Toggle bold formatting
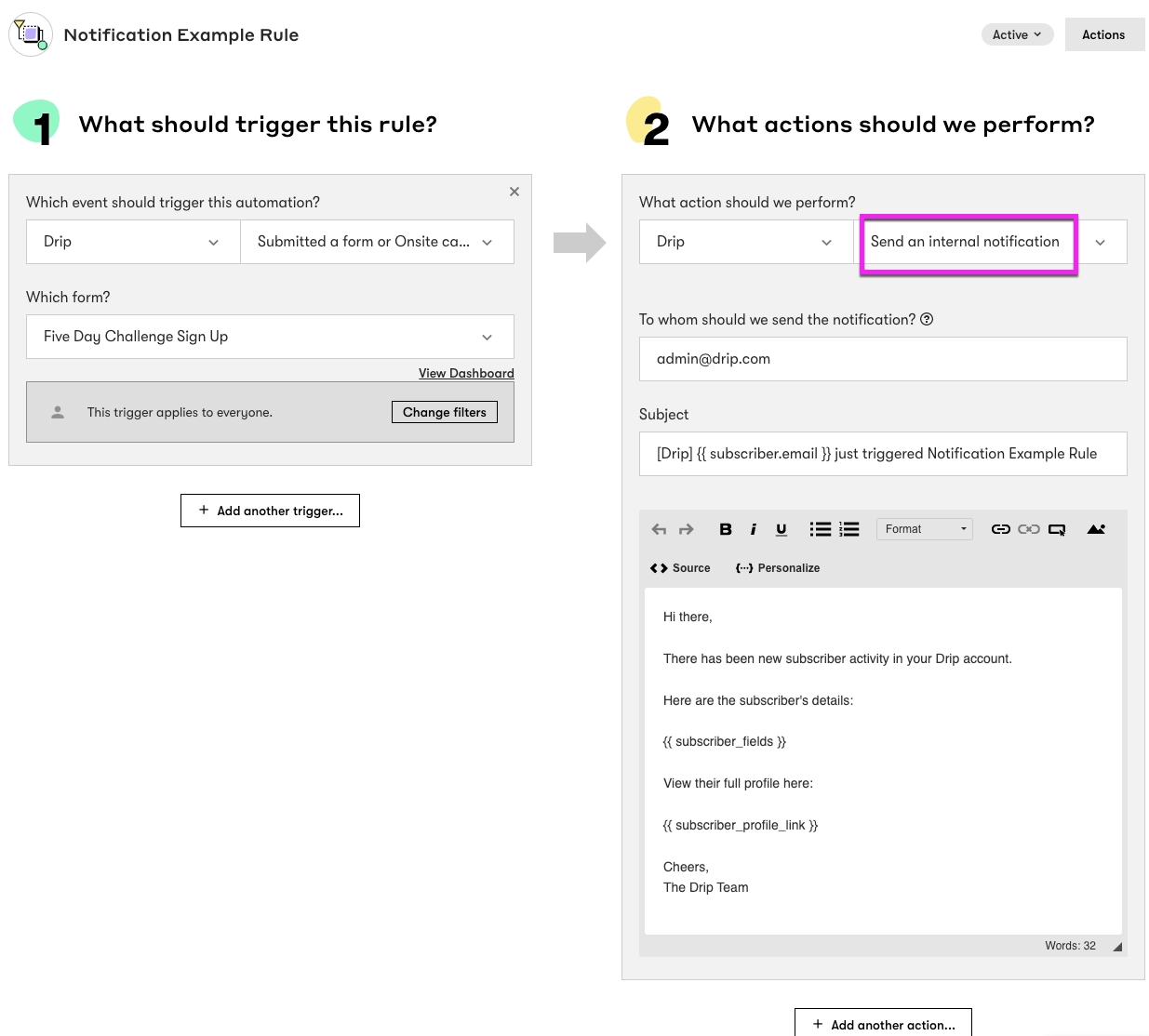The width and height of the screenshot is (1149, 1036). click(x=726, y=529)
